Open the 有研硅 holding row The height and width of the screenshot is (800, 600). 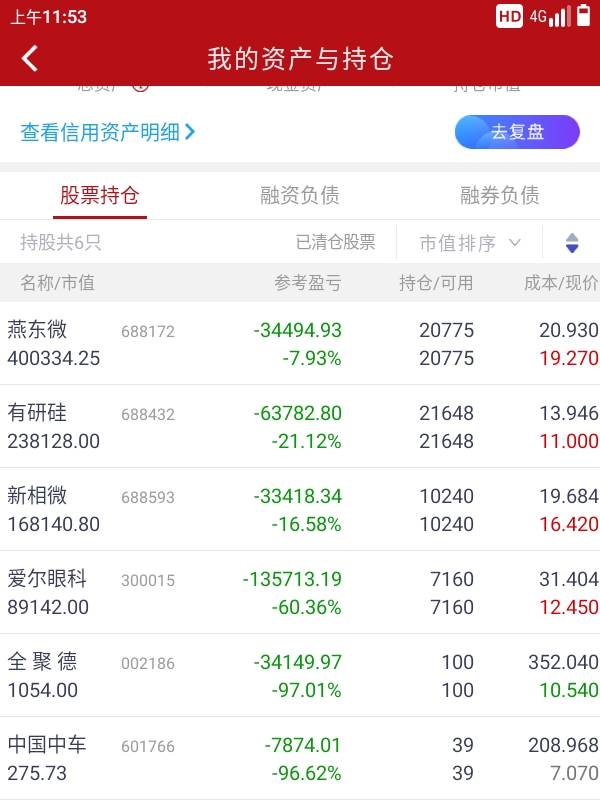[x=300, y=427]
